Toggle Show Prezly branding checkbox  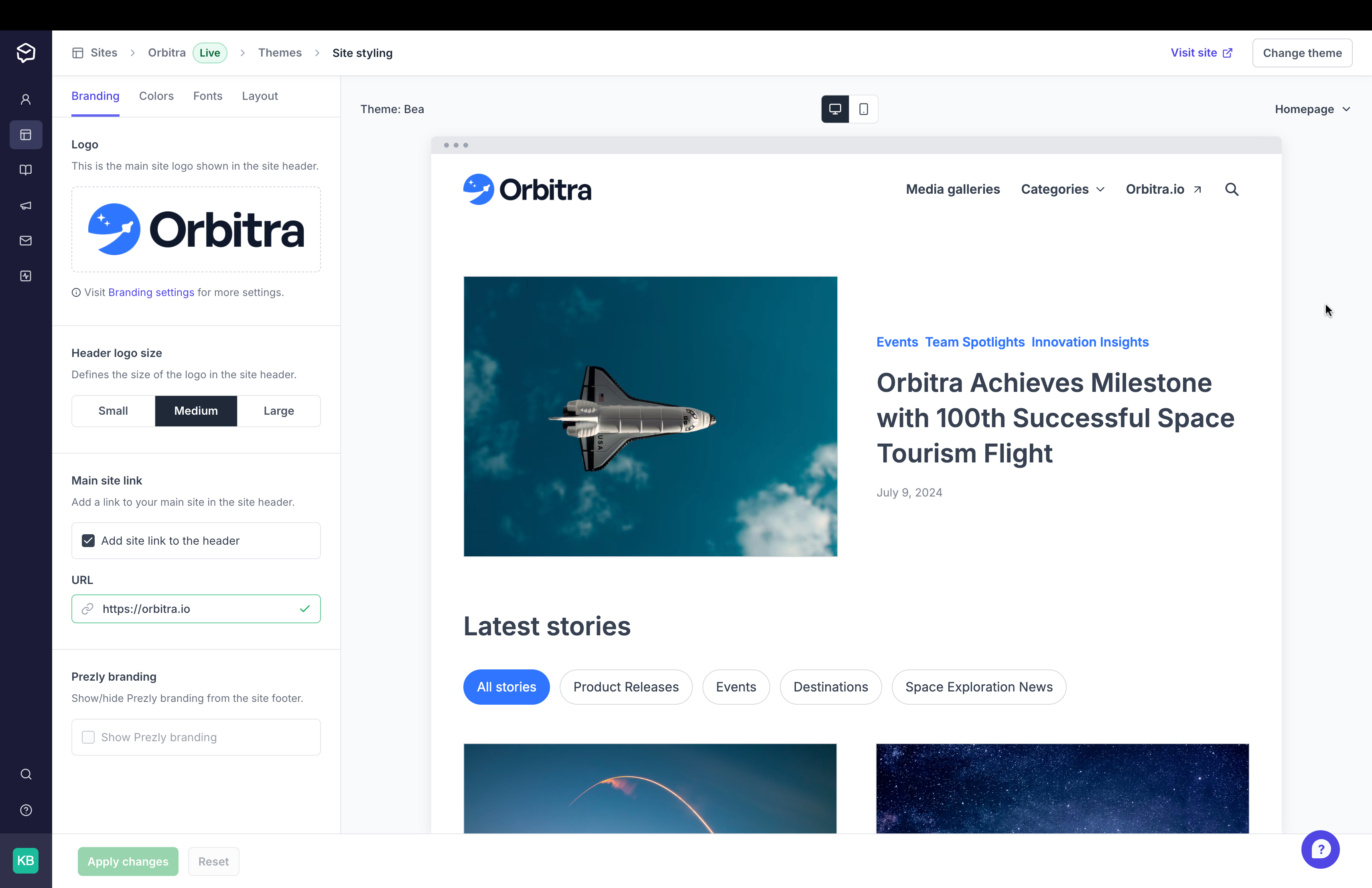(88, 737)
